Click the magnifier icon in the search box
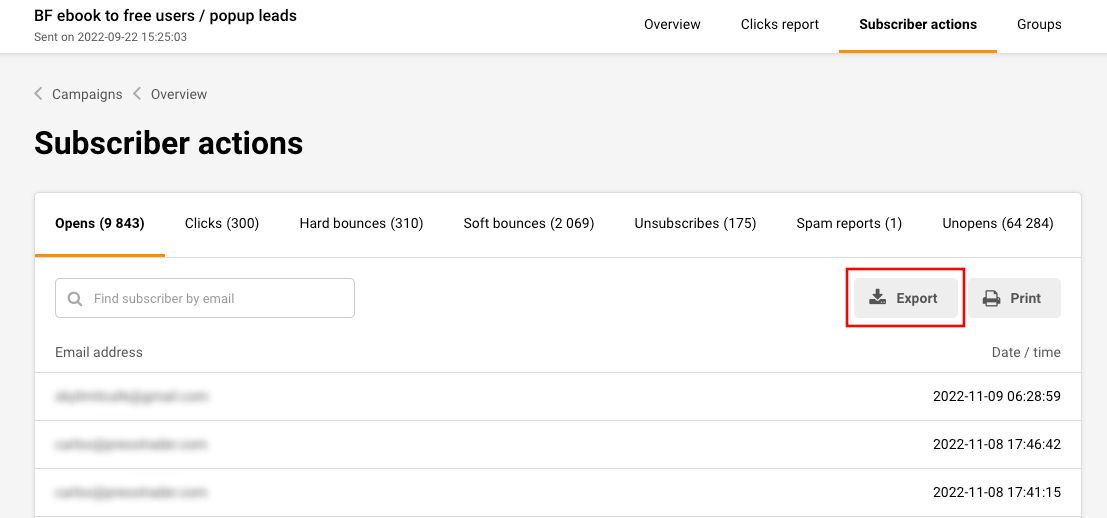Screen dimensions: 1107x518 tap(75, 298)
